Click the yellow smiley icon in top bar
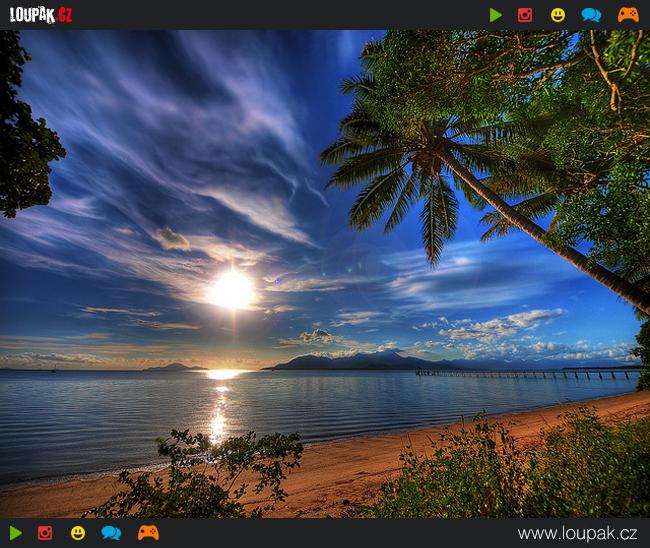 (x=558, y=15)
